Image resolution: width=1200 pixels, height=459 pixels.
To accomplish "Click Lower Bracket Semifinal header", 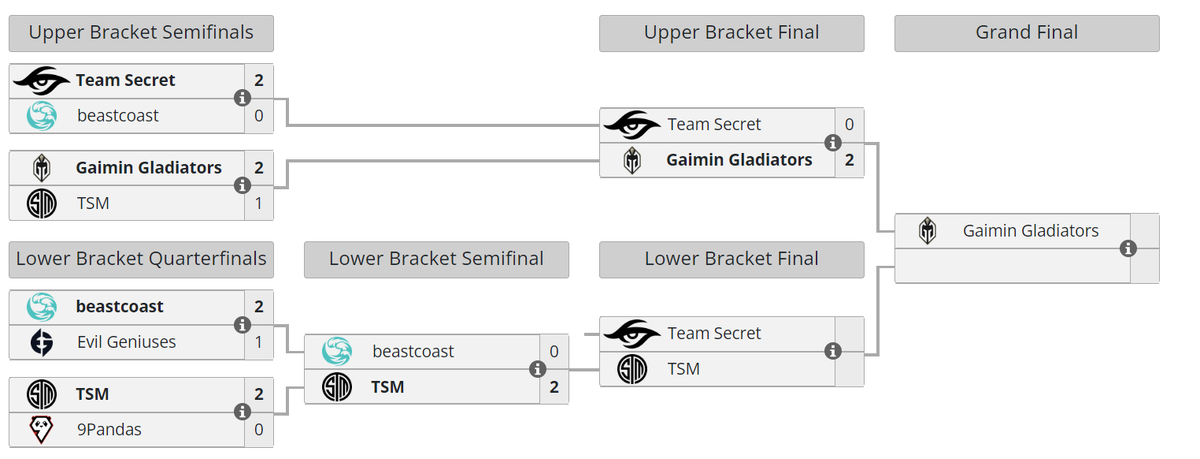I will 436,259.
